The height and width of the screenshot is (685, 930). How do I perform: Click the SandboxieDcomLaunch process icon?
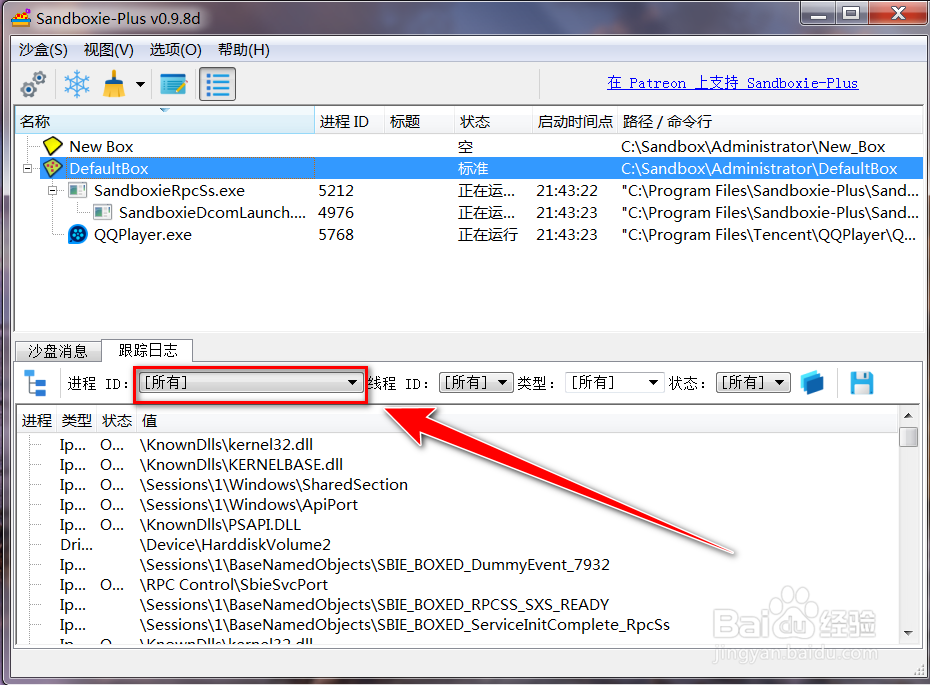pos(103,212)
